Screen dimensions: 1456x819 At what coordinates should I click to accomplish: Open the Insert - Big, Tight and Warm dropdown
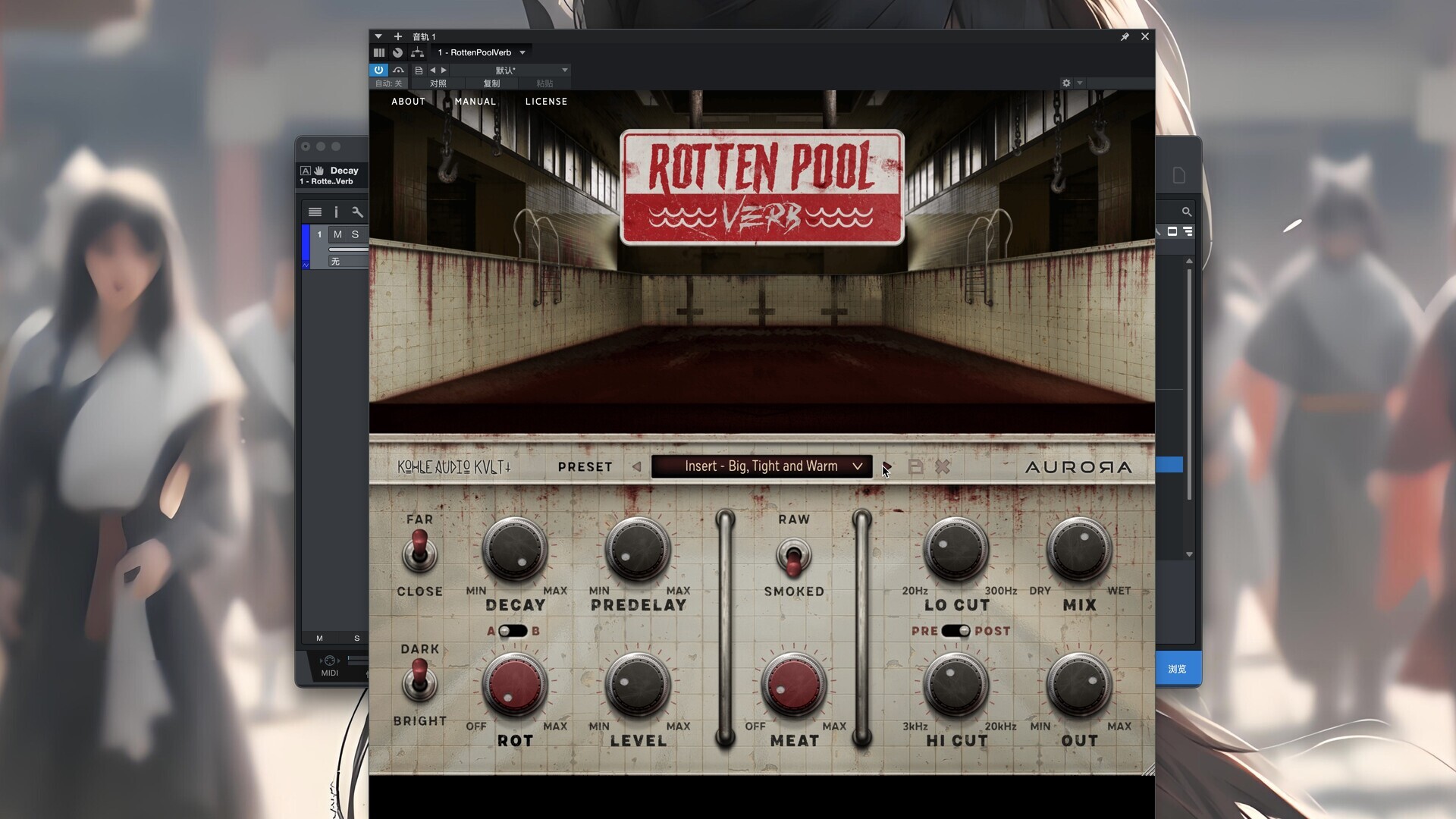761,466
